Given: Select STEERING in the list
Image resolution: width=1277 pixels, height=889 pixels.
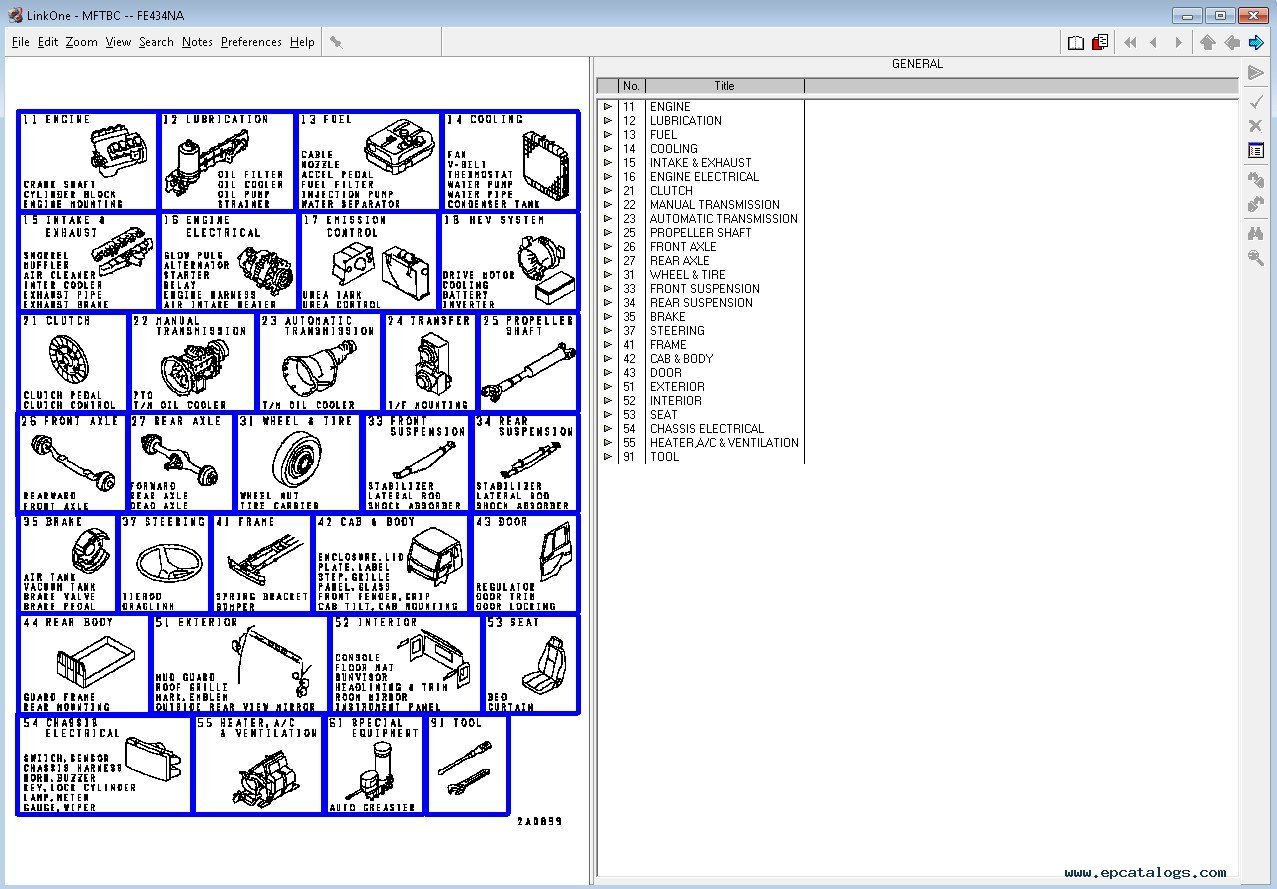Looking at the screenshot, I should (x=677, y=331).
